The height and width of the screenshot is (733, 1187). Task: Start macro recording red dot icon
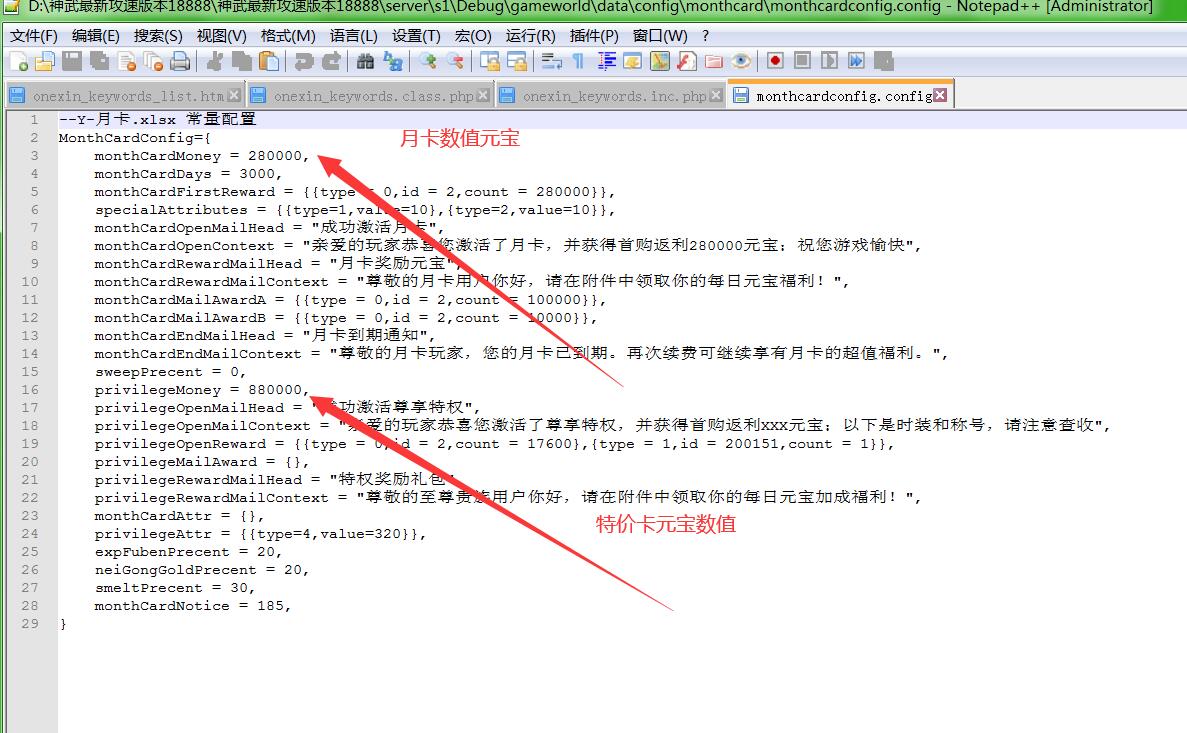[775, 61]
